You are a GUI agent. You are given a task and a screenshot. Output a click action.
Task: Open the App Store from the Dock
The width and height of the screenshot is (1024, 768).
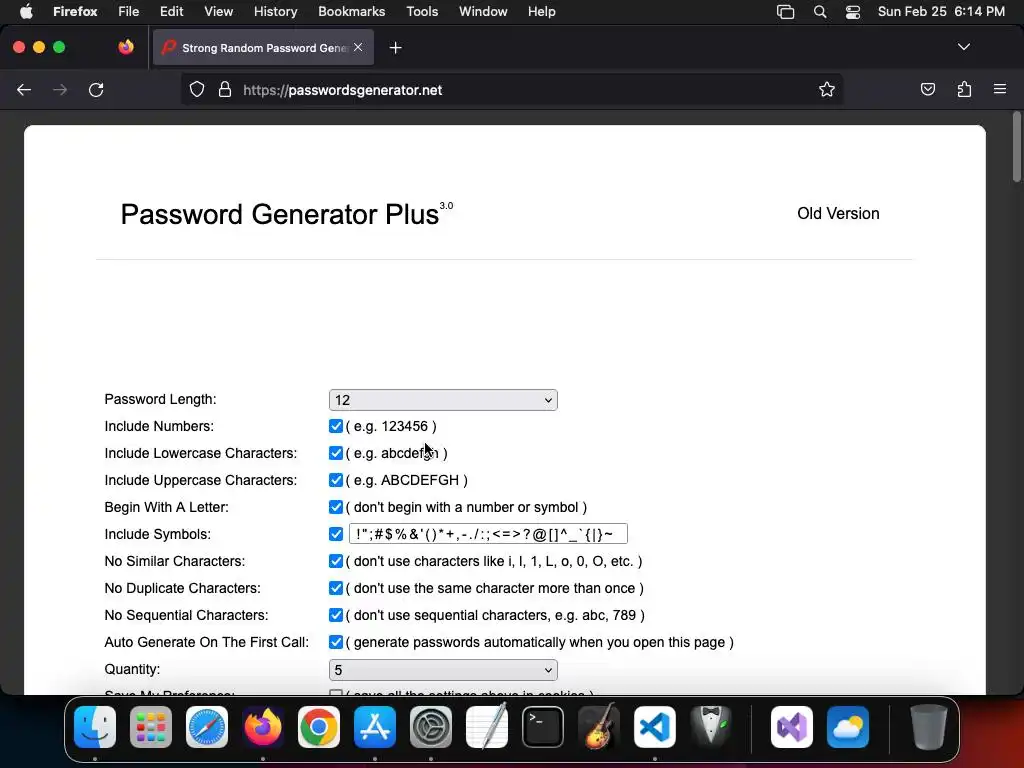[375, 727]
